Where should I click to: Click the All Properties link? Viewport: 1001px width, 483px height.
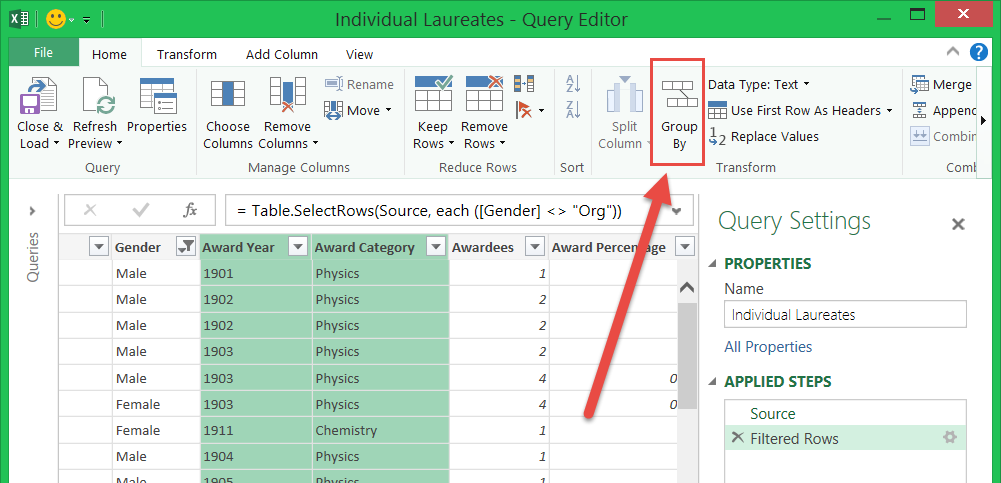coord(768,347)
